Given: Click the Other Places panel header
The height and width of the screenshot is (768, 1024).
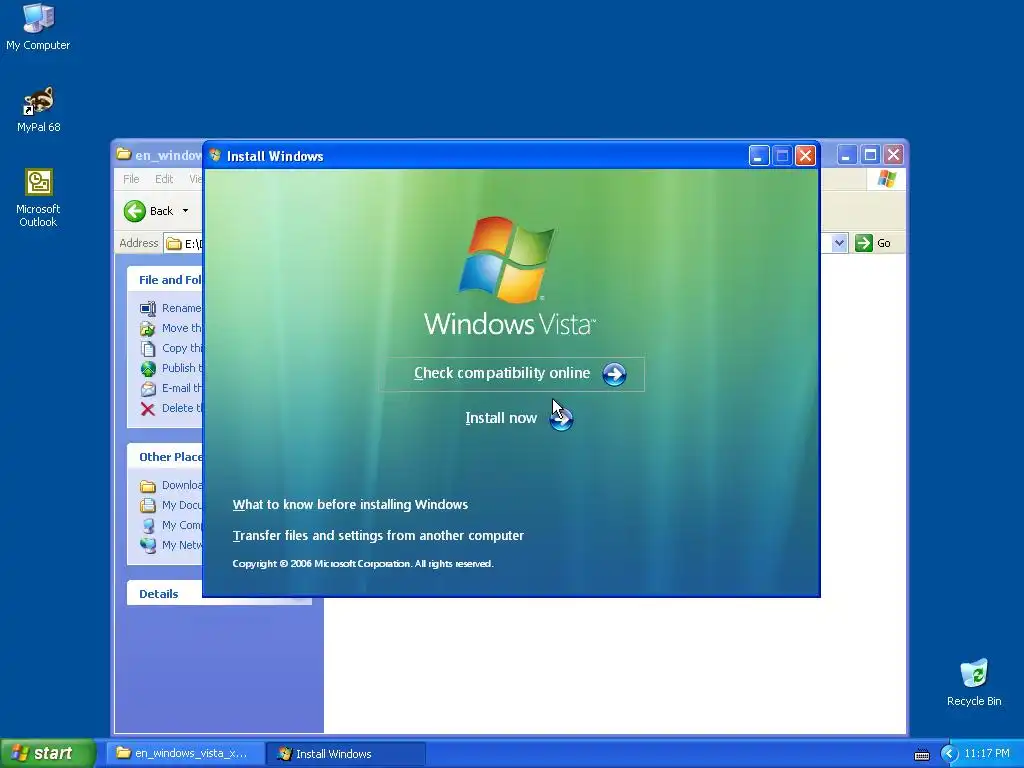Looking at the screenshot, I should pos(165,456).
